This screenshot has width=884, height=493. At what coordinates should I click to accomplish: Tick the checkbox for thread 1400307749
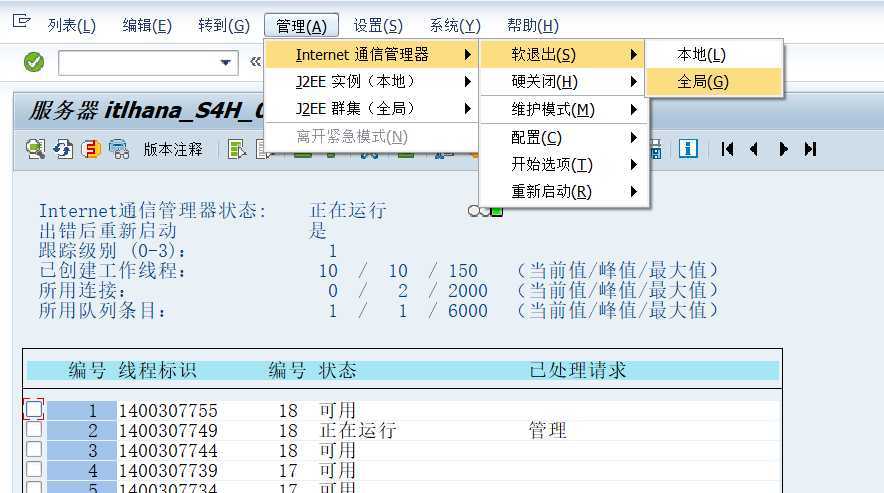34,429
